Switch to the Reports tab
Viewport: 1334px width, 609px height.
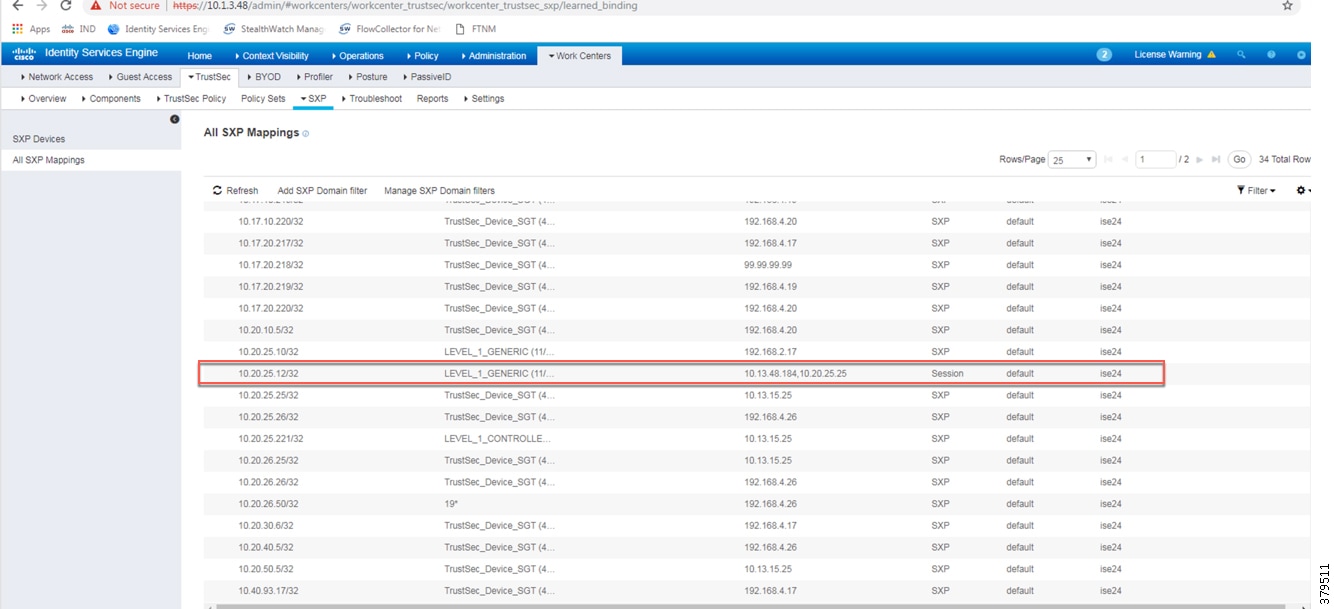coord(432,99)
